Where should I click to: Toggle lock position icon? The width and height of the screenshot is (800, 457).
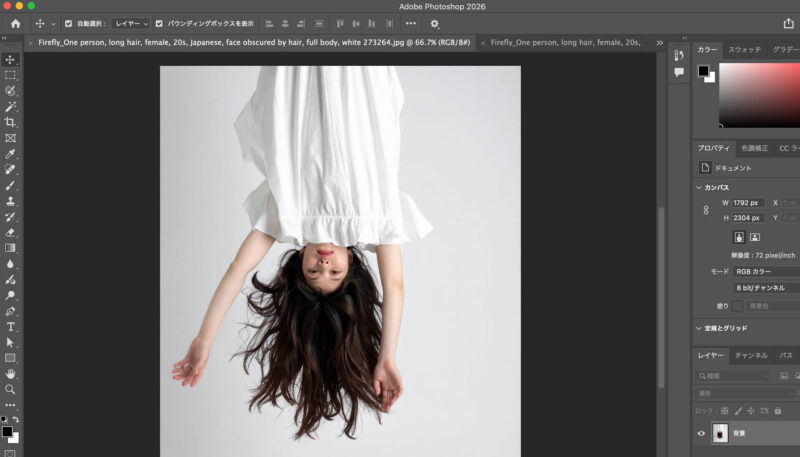(751, 411)
